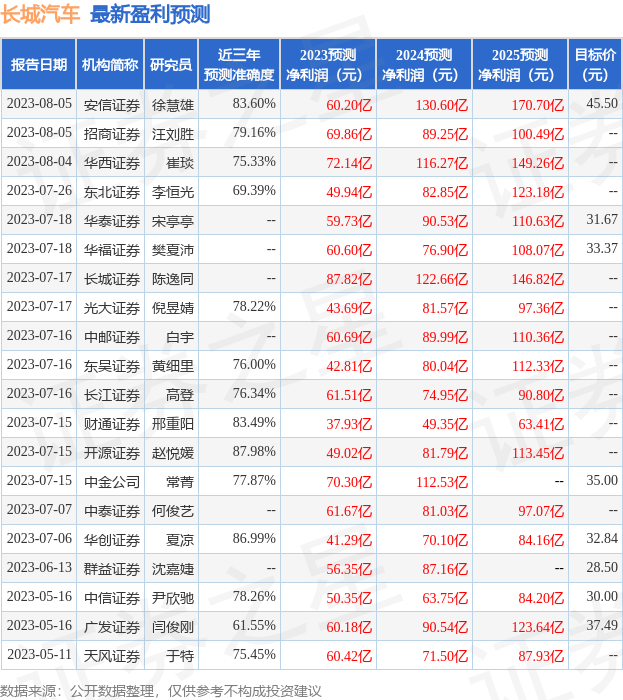This screenshot has height=700, width=623.
Task: Select the 群益证券 institution cell
Action: coord(112,569)
